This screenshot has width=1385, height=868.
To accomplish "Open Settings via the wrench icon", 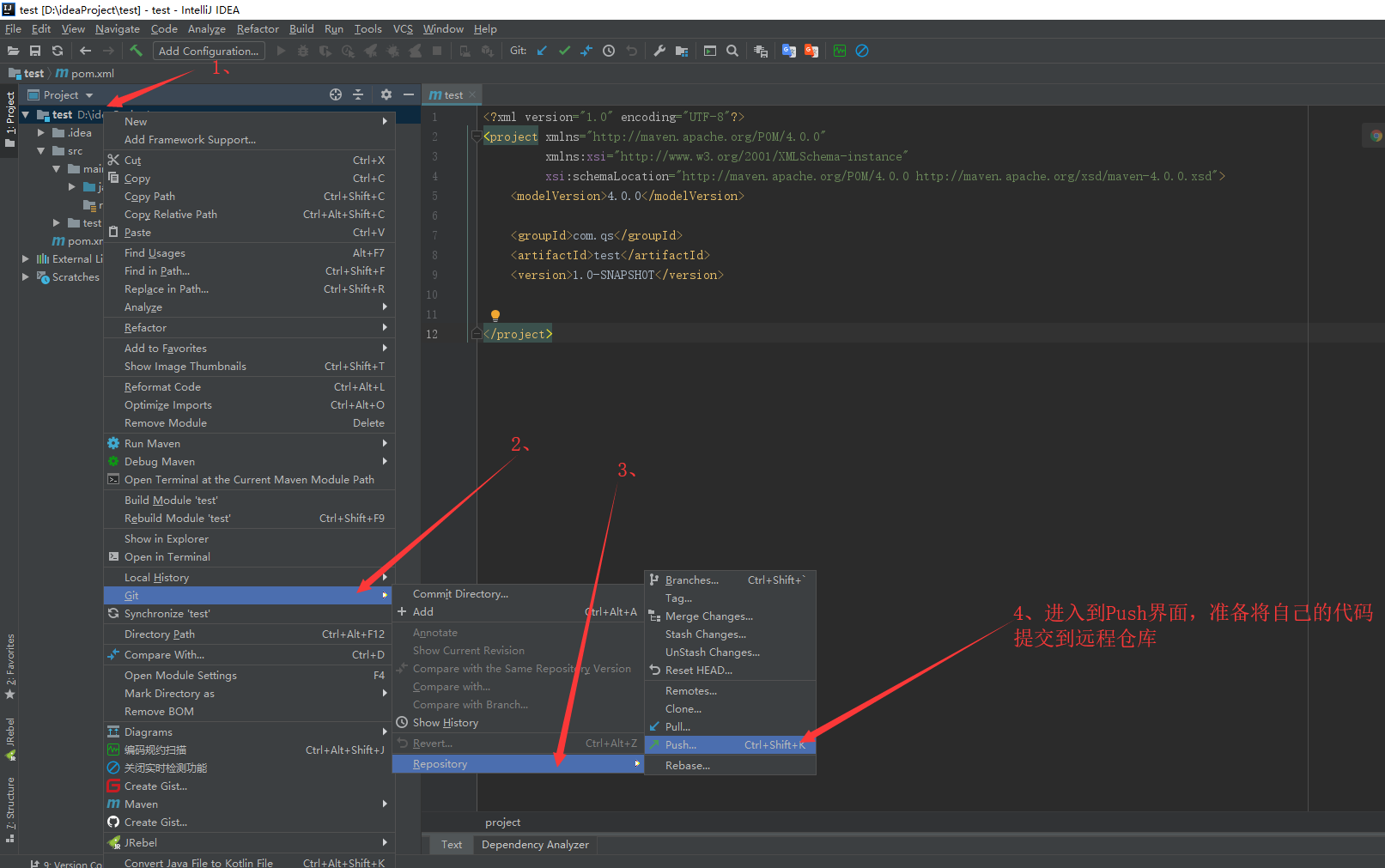I will tap(659, 51).
